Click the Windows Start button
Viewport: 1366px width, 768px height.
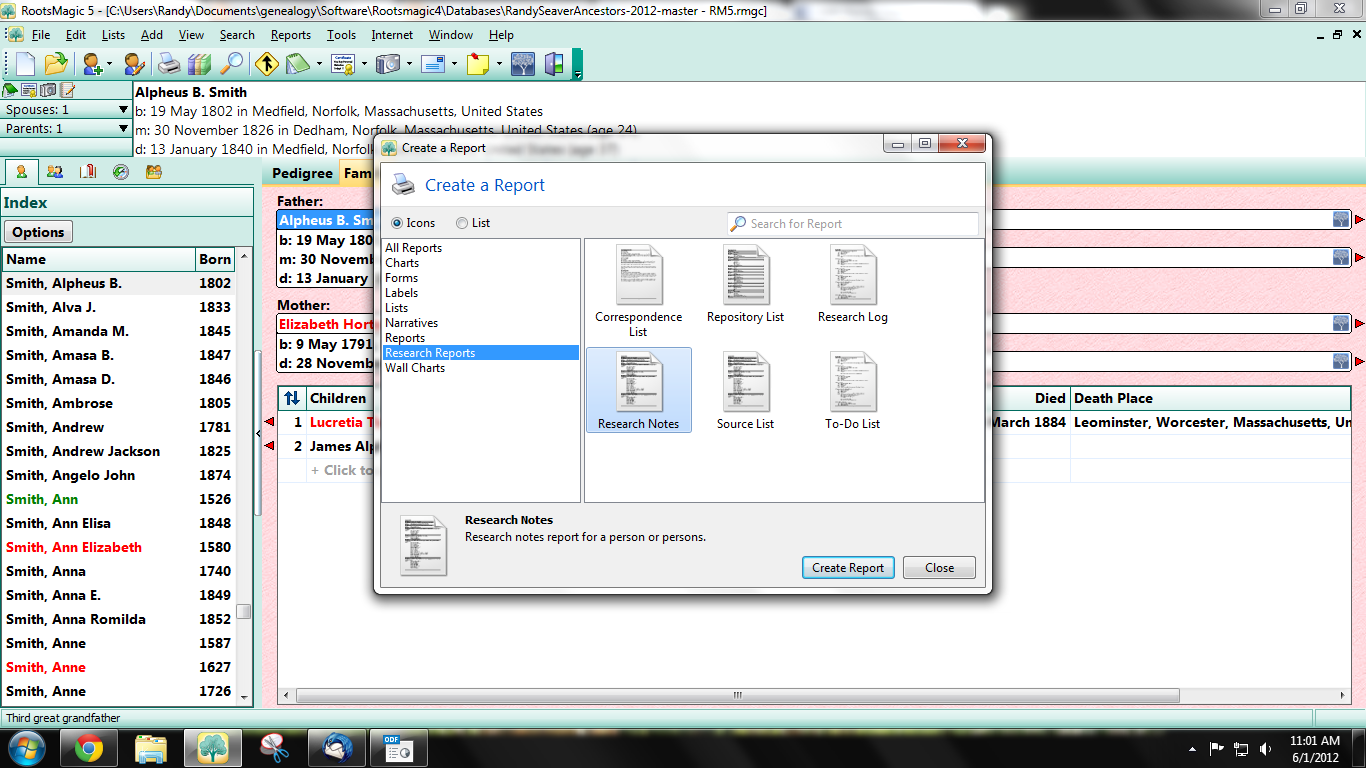click(x=27, y=747)
